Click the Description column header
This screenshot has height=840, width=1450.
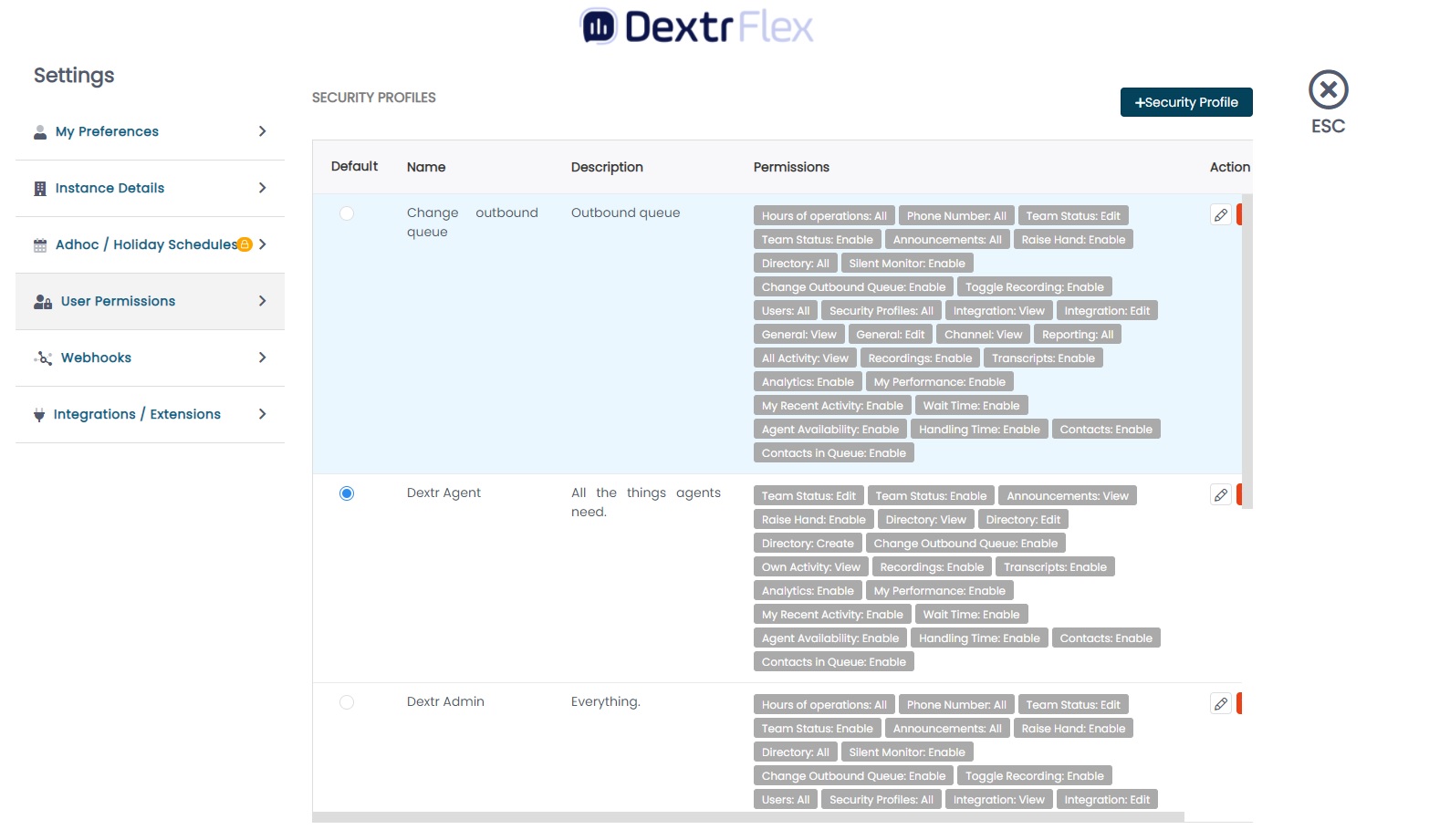(607, 167)
